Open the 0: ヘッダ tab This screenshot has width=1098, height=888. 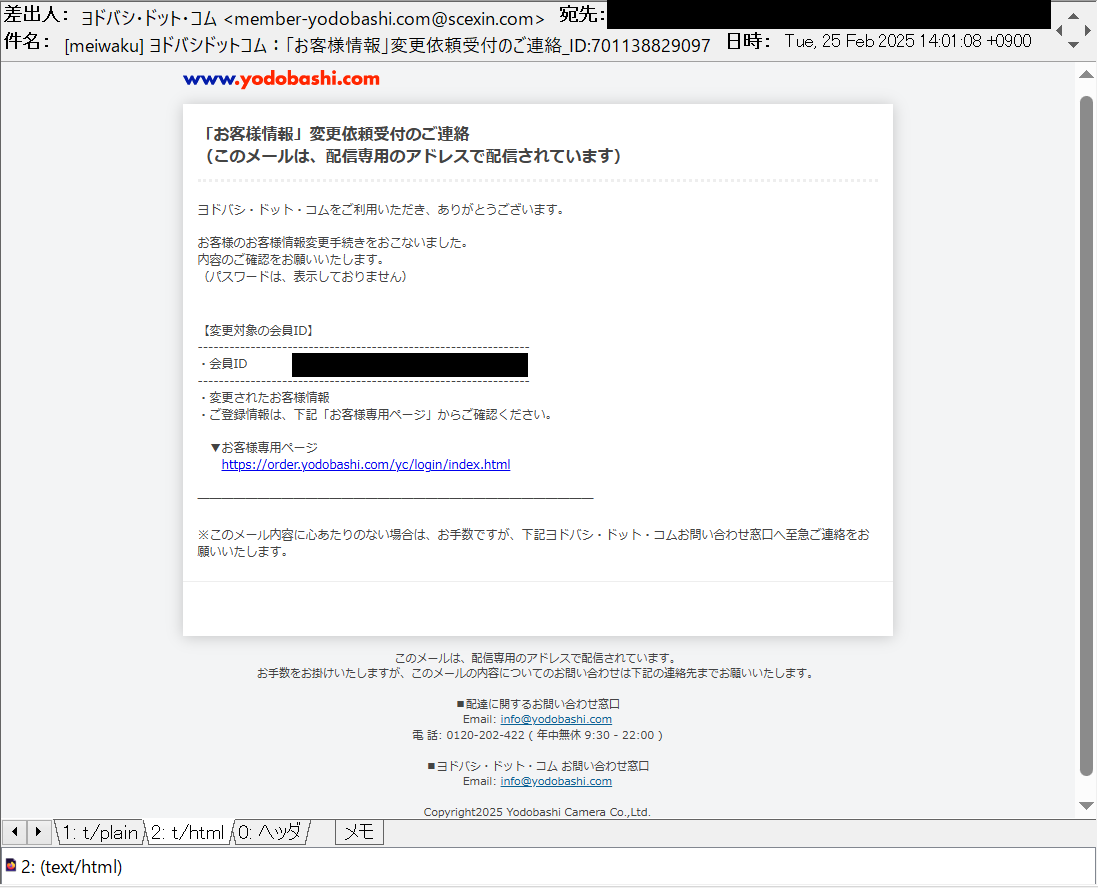[270, 832]
